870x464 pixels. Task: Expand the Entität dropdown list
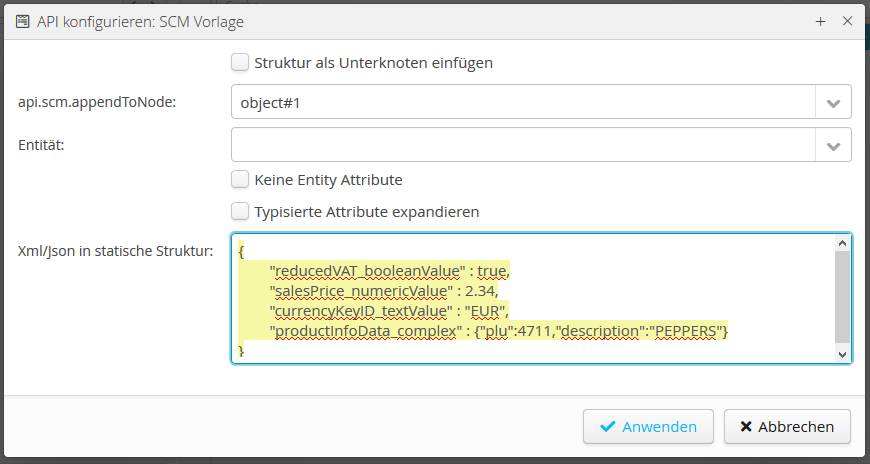click(x=834, y=145)
